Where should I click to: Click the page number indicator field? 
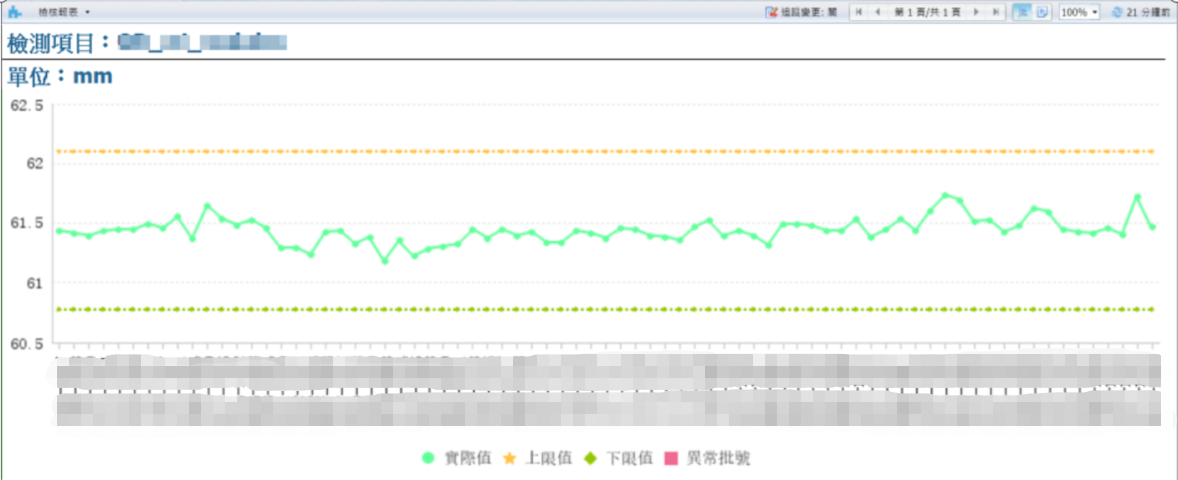tap(927, 12)
